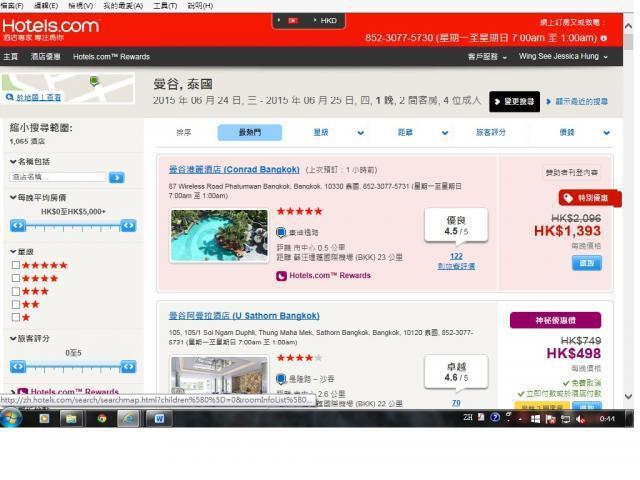
Task: Click the metro station icon for Conrad Bangkok
Action: [x=281, y=232]
